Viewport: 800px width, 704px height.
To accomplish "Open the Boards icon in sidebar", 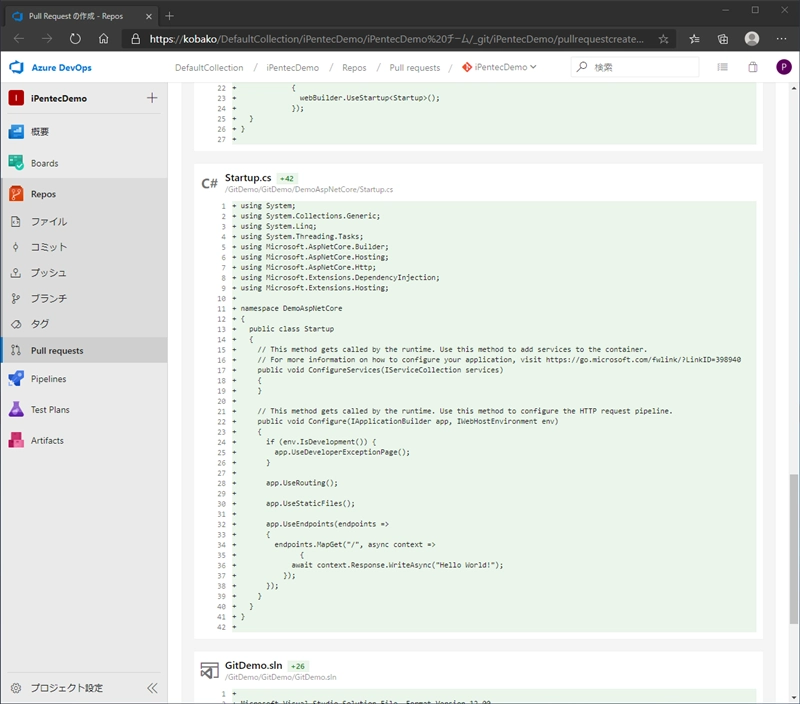I will point(16,163).
